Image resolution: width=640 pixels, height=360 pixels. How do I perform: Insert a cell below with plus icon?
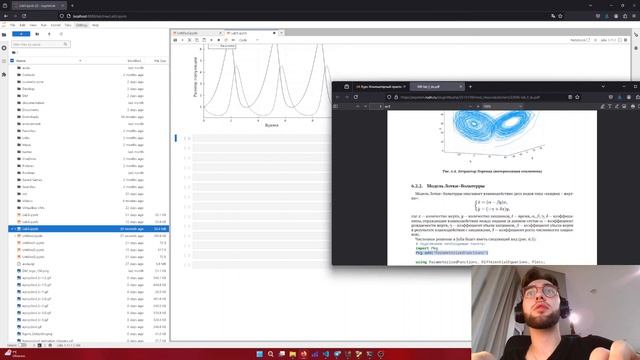tap(182, 40)
